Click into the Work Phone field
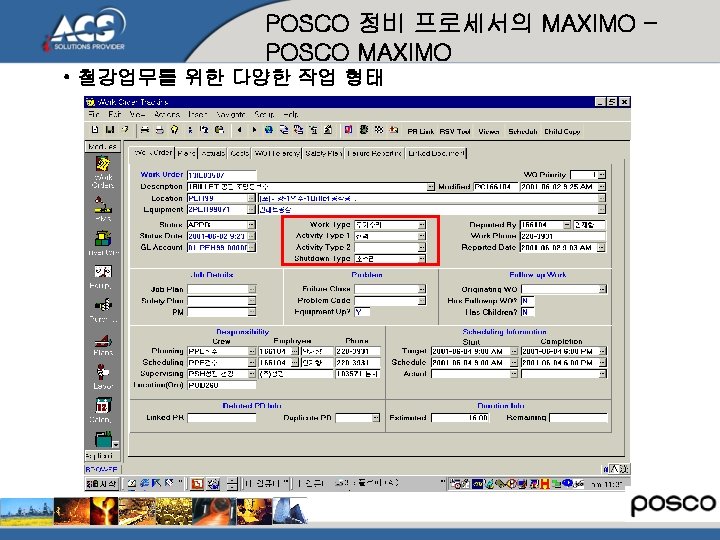The image size is (720, 540). pyautogui.click(x=562, y=236)
